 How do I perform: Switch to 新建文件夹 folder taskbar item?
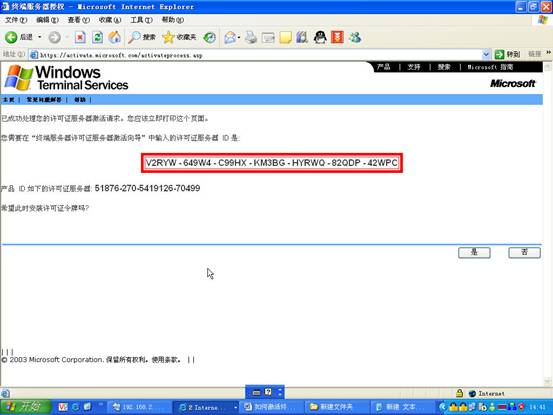point(336,407)
